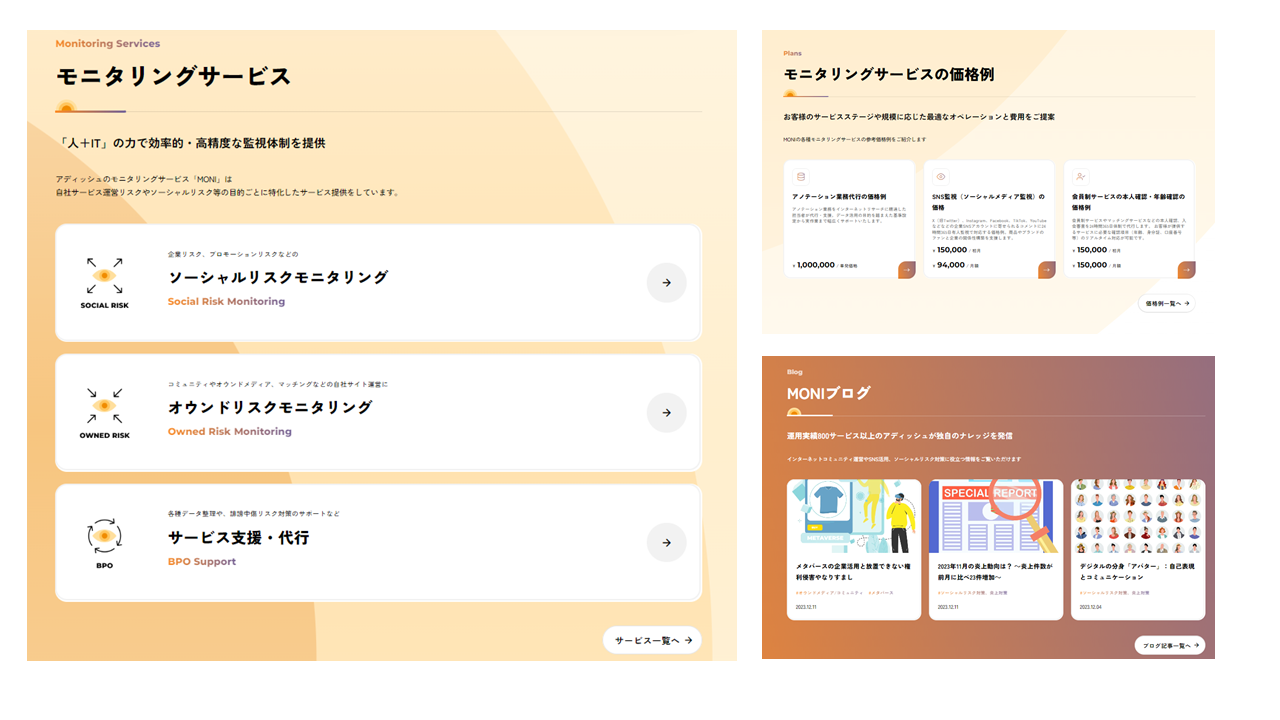Select the #メタバース tag

pyautogui.click(x=880, y=593)
